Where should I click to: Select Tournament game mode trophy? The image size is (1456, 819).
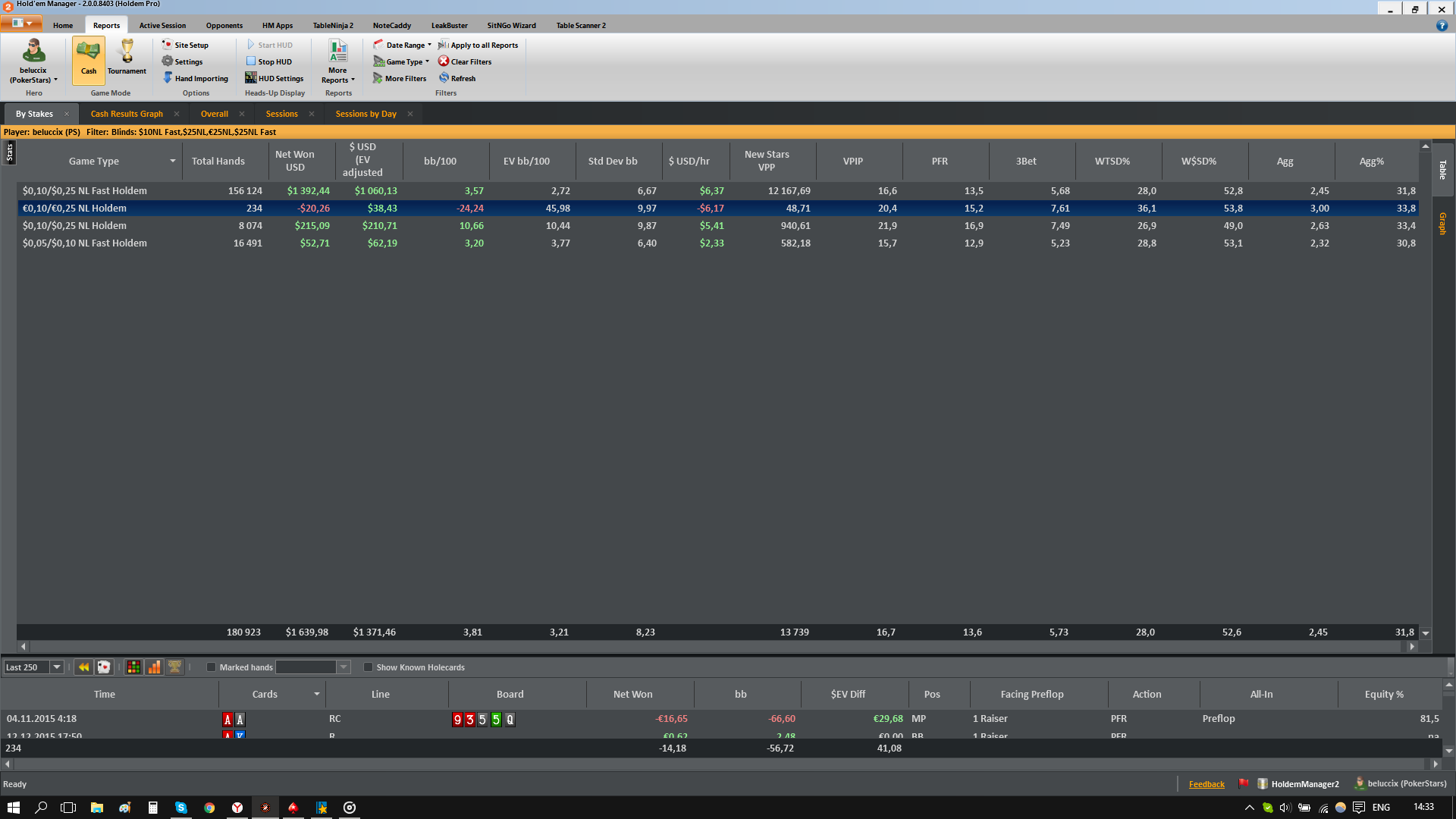coord(127,58)
